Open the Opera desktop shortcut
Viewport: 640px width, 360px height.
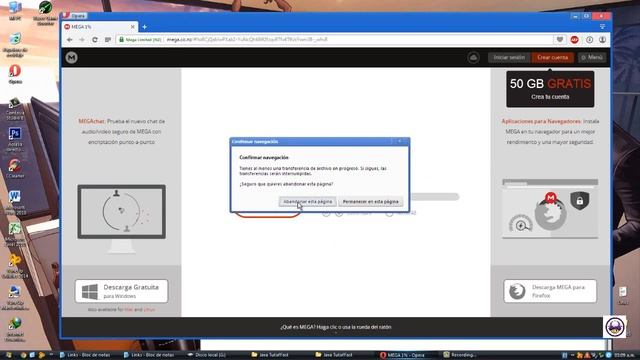click(x=15, y=74)
